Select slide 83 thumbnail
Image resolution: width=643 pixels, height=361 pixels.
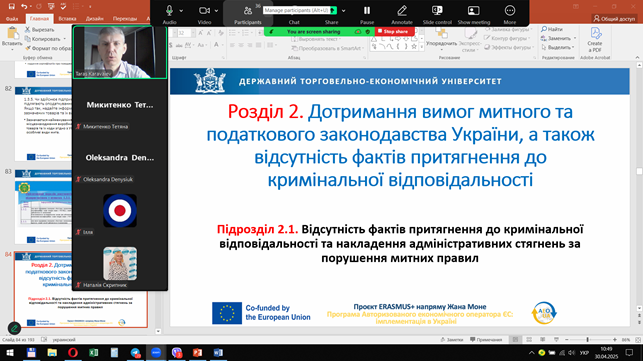coord(43,207)
